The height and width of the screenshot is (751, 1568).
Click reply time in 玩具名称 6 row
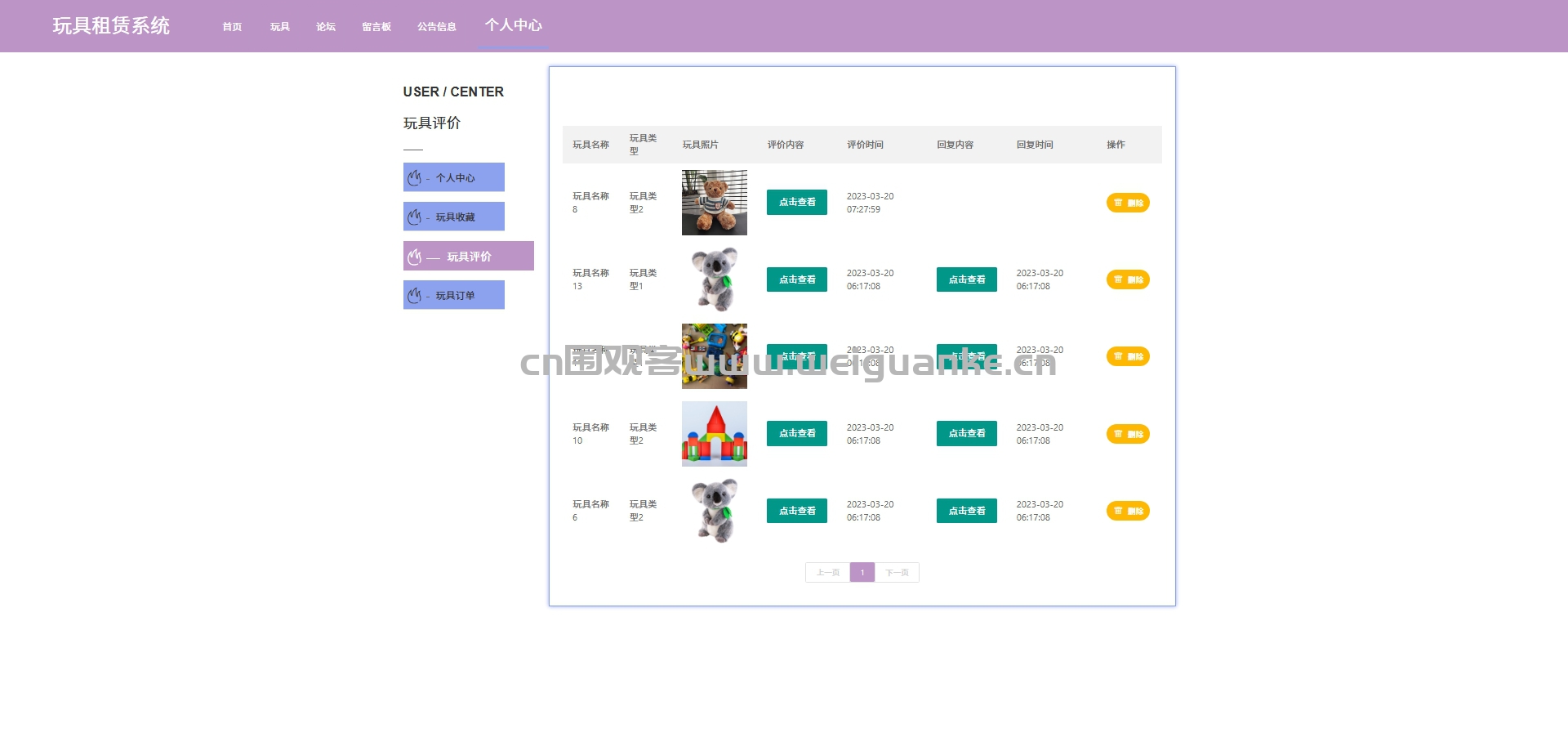[1040, 511]
